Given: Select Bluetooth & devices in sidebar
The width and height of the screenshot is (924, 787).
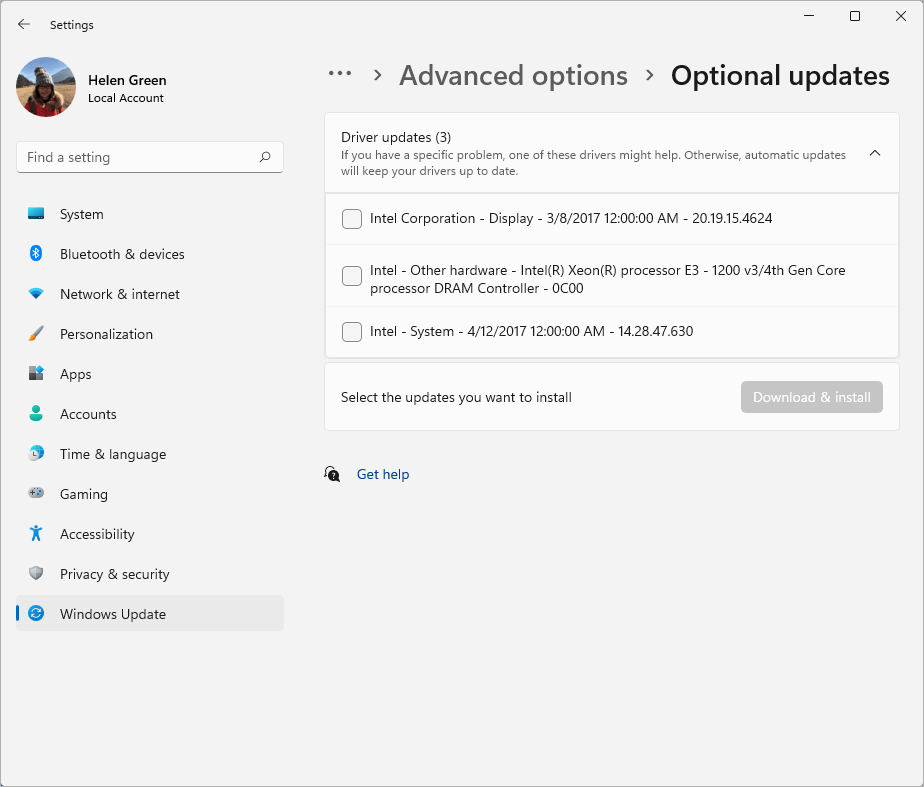Looking at the screenshot, I should click(121, 254).
